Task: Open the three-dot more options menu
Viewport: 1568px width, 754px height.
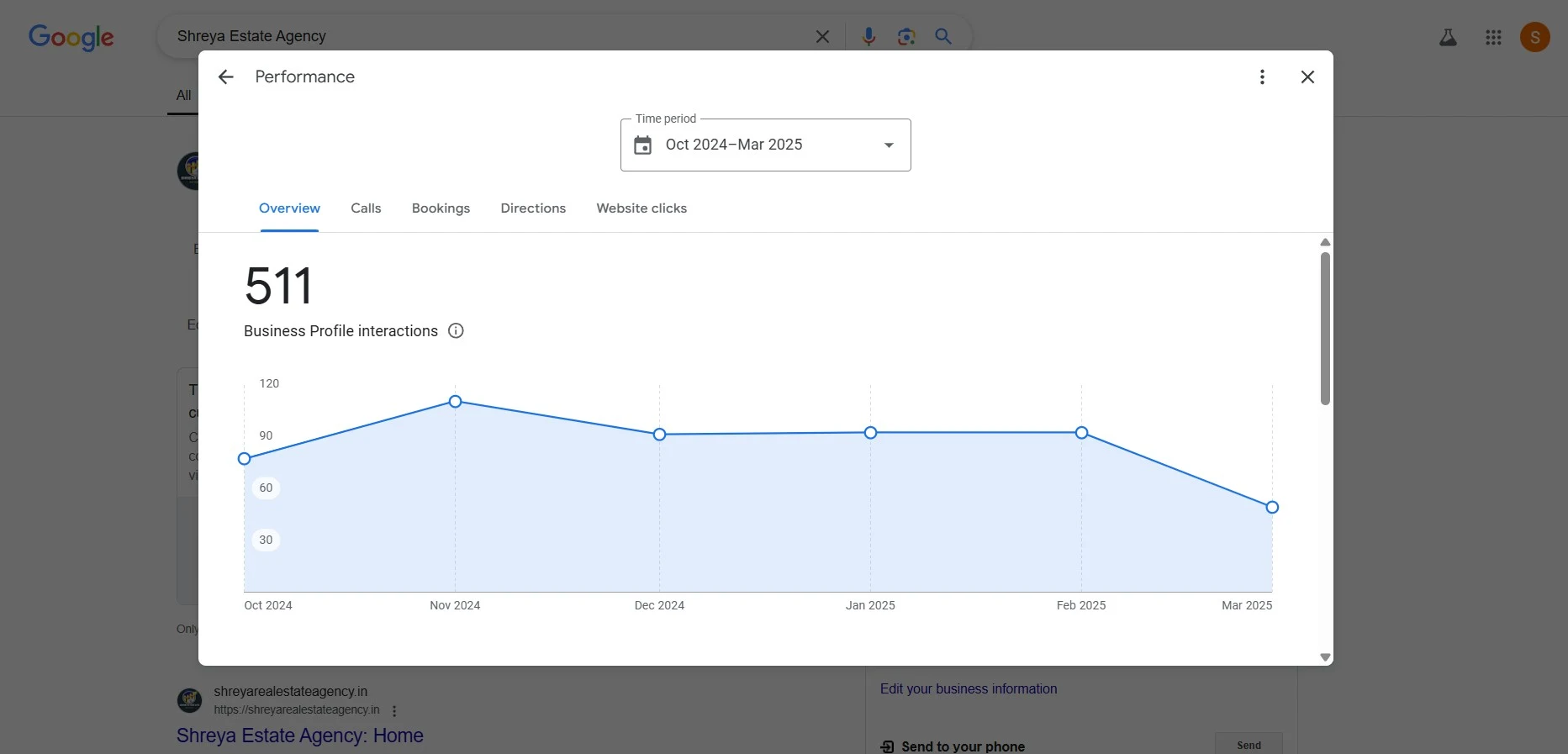Action: (1261, 77)
